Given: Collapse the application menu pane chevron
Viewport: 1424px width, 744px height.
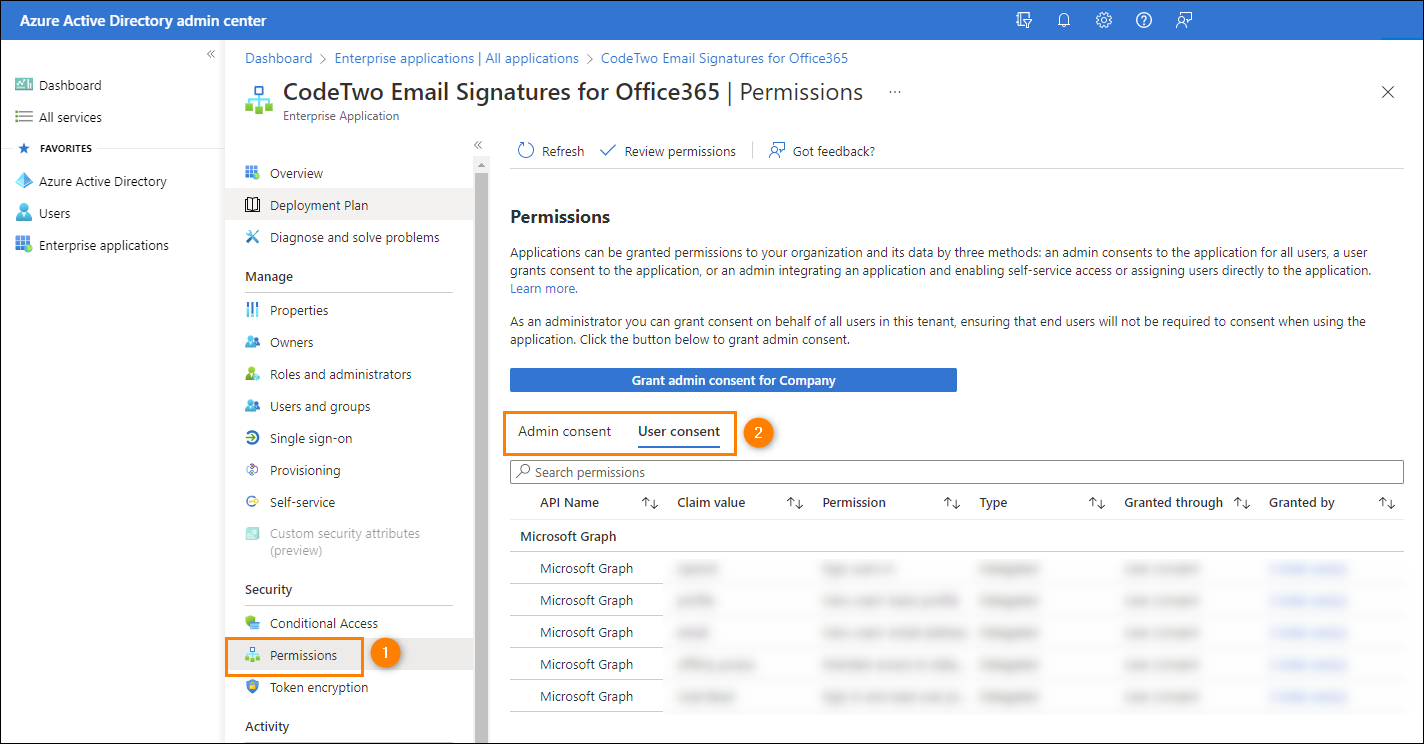Looking at the screenshot, I should tap(478, 145).
